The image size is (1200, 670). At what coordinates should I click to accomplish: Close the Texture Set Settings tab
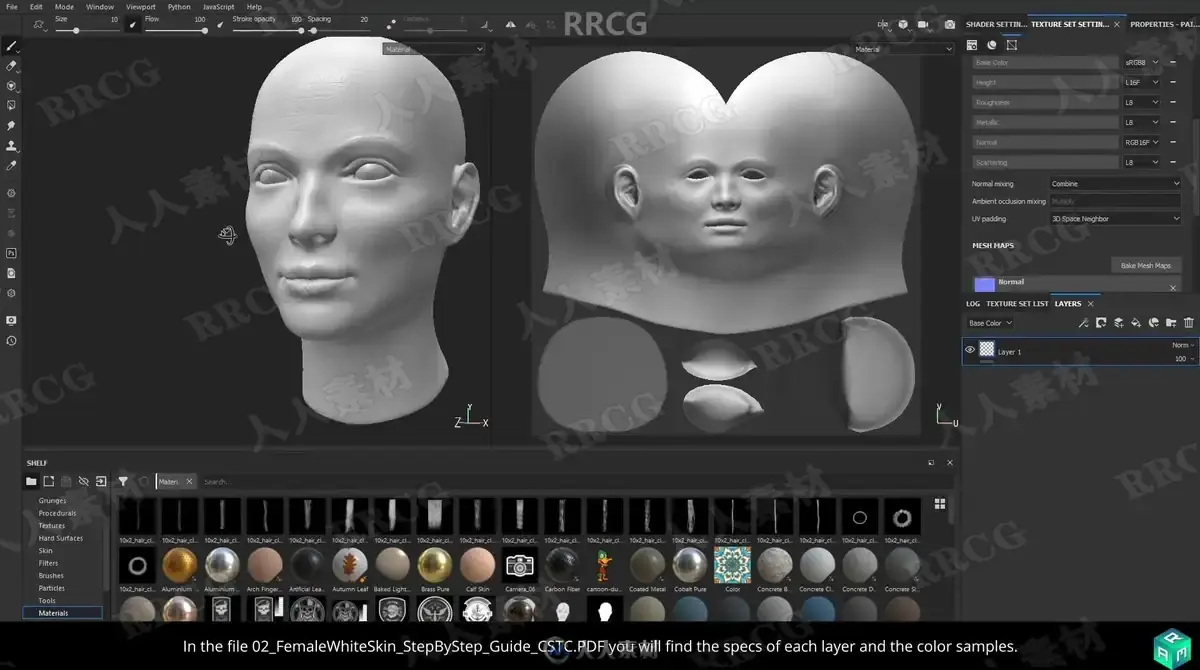point(1118,24)
